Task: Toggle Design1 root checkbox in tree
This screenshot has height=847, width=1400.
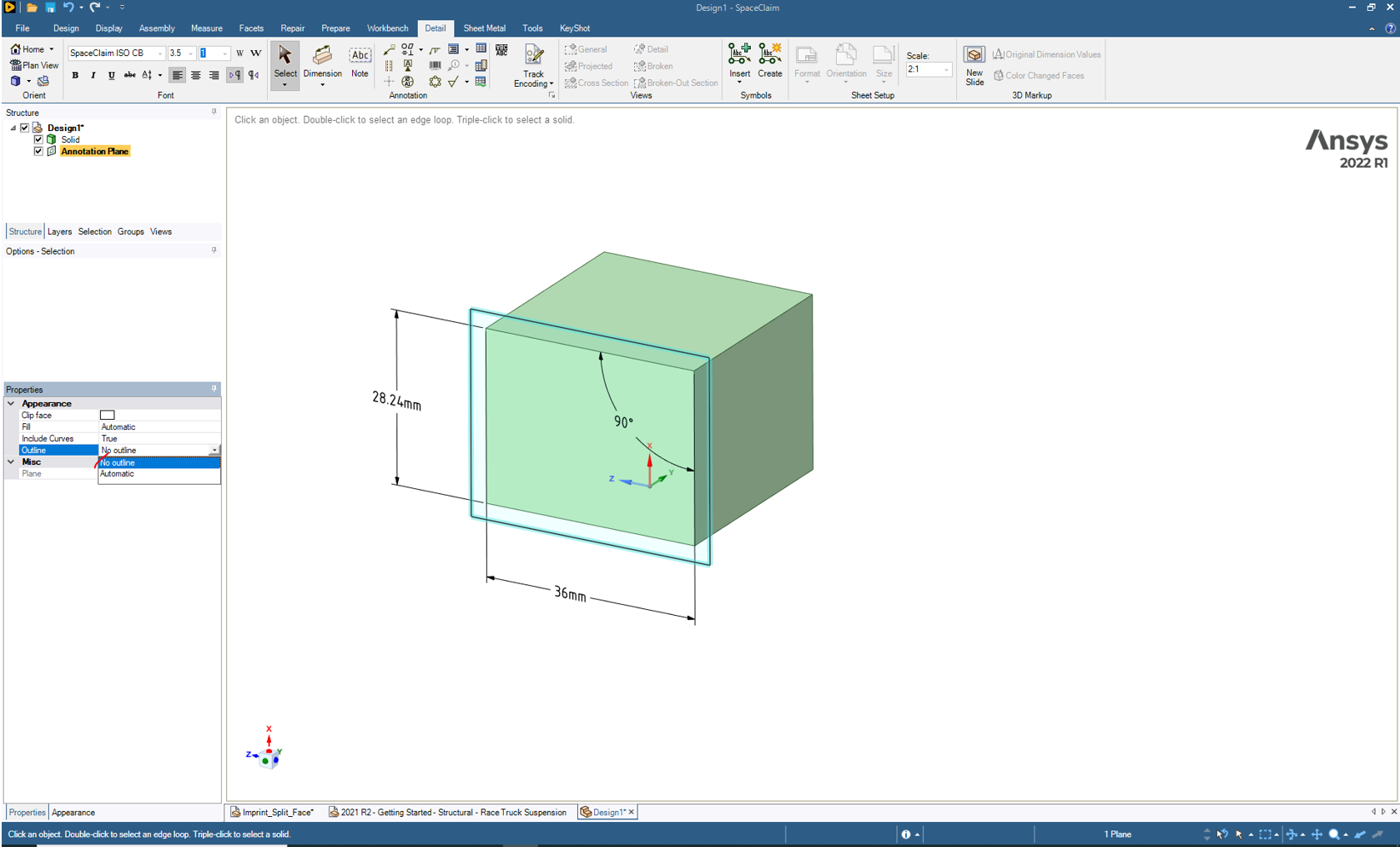Action: [x=25, y=128]
